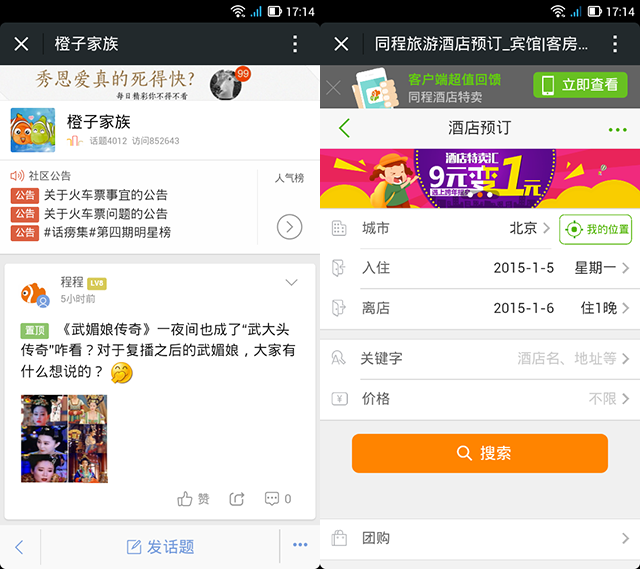Check battery icon in right status bar
The height and width of the screenshot is (569, 640).
point(595,11)
